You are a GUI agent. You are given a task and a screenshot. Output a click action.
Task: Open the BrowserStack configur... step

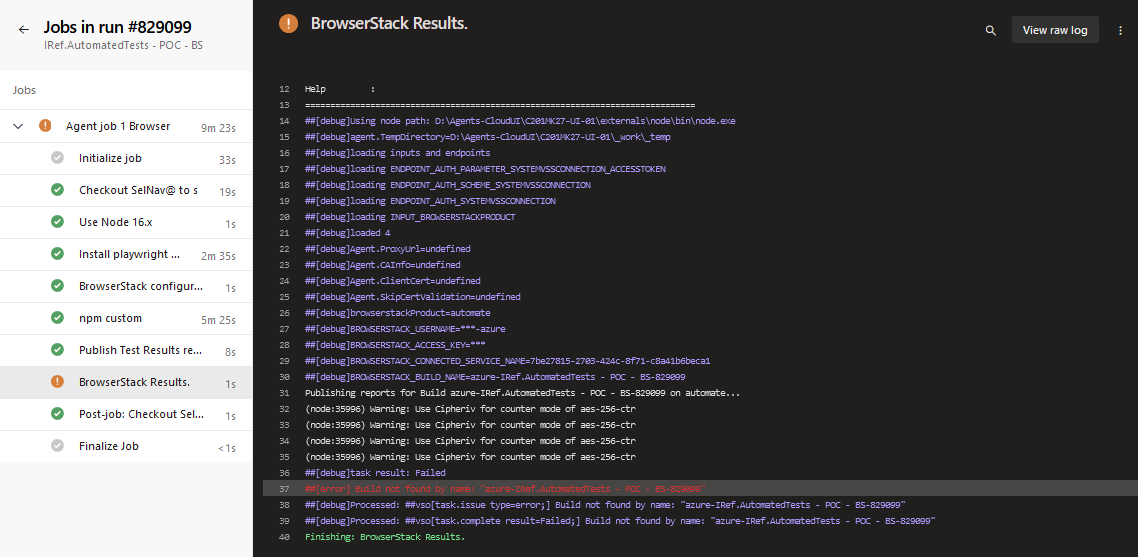(x=126, y=286)
